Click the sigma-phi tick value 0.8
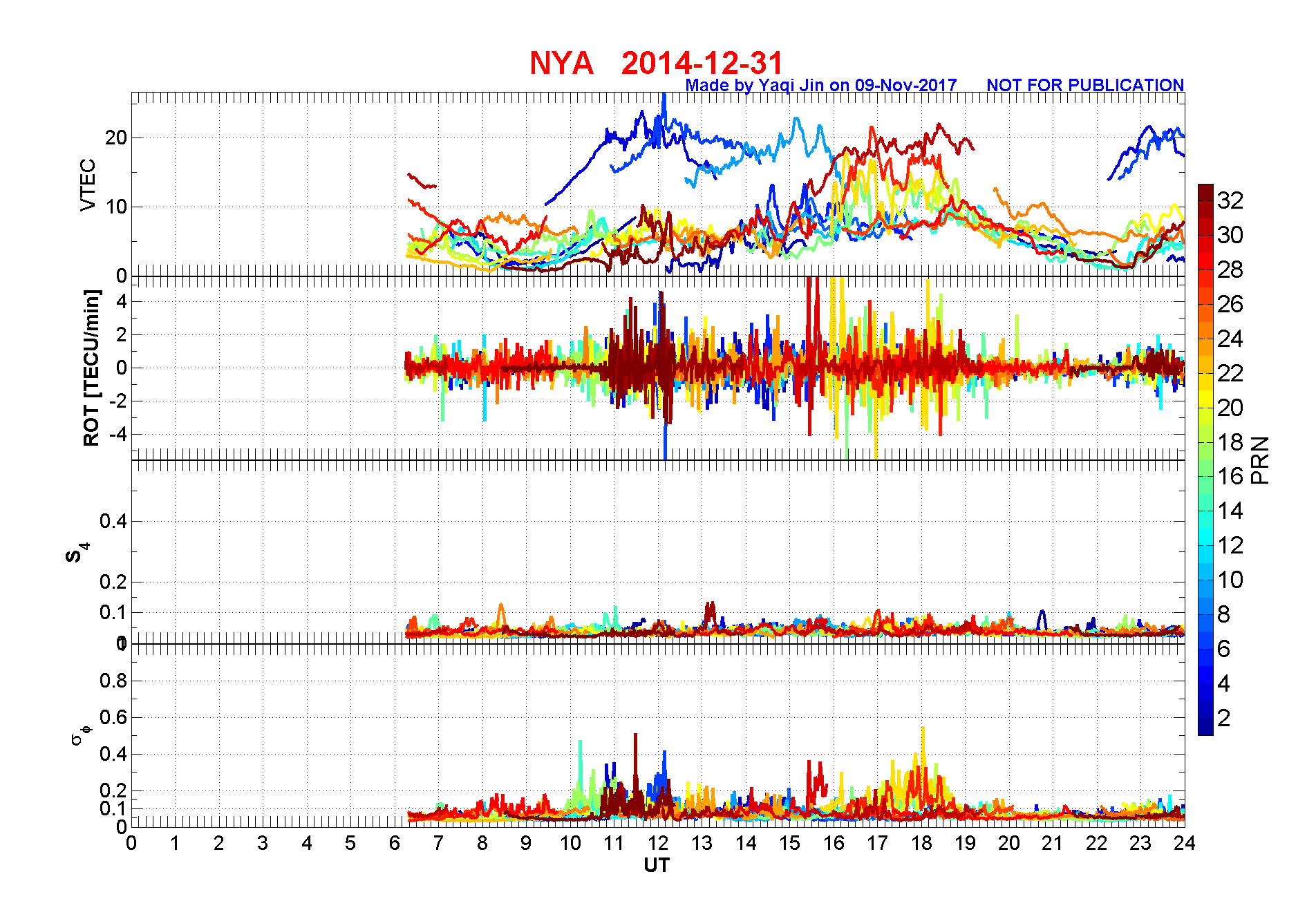This screenshot has height=919, width=1316. (x=113, y=681)
